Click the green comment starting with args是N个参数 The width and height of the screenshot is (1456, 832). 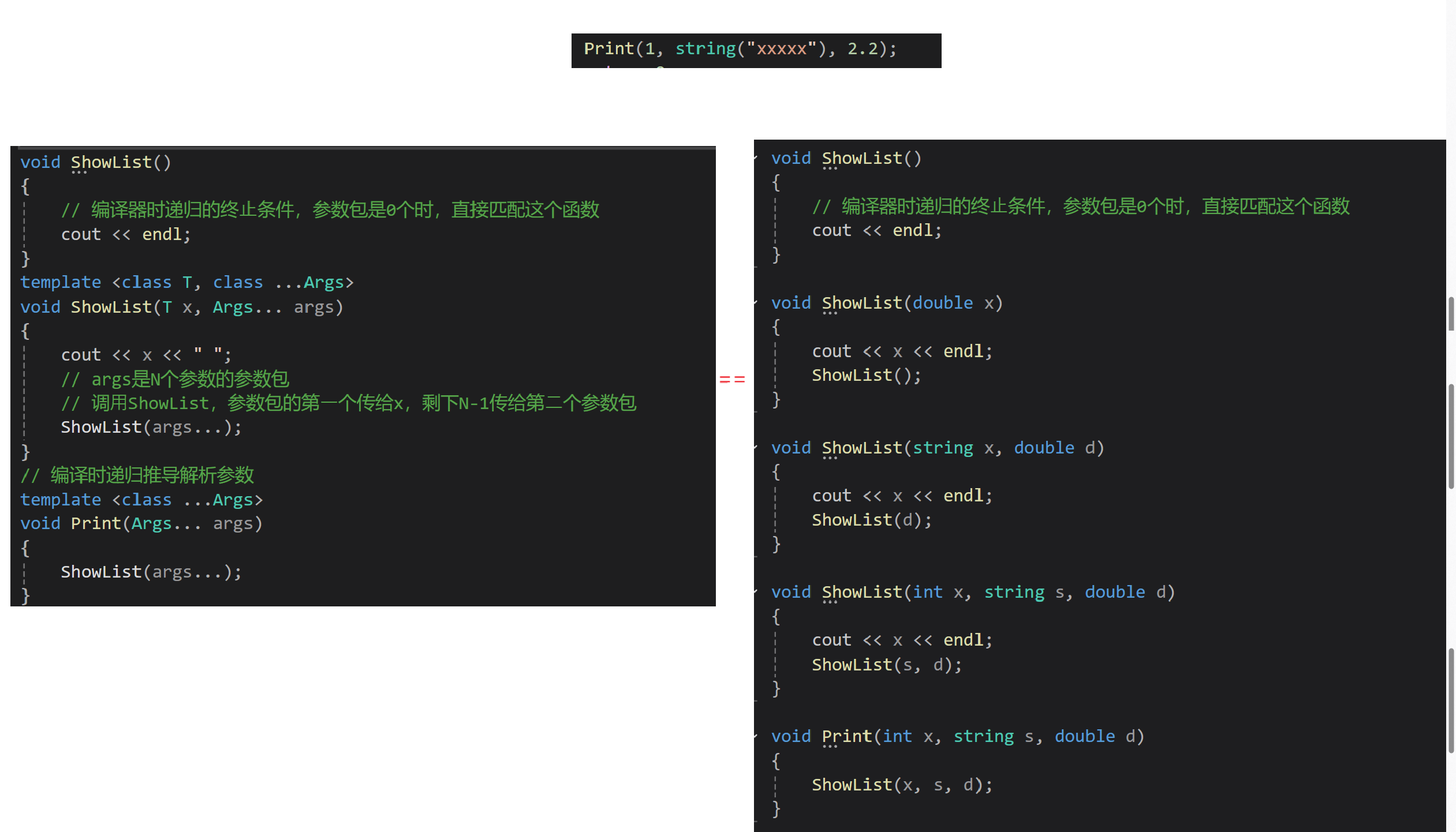[x=175, y=379]
